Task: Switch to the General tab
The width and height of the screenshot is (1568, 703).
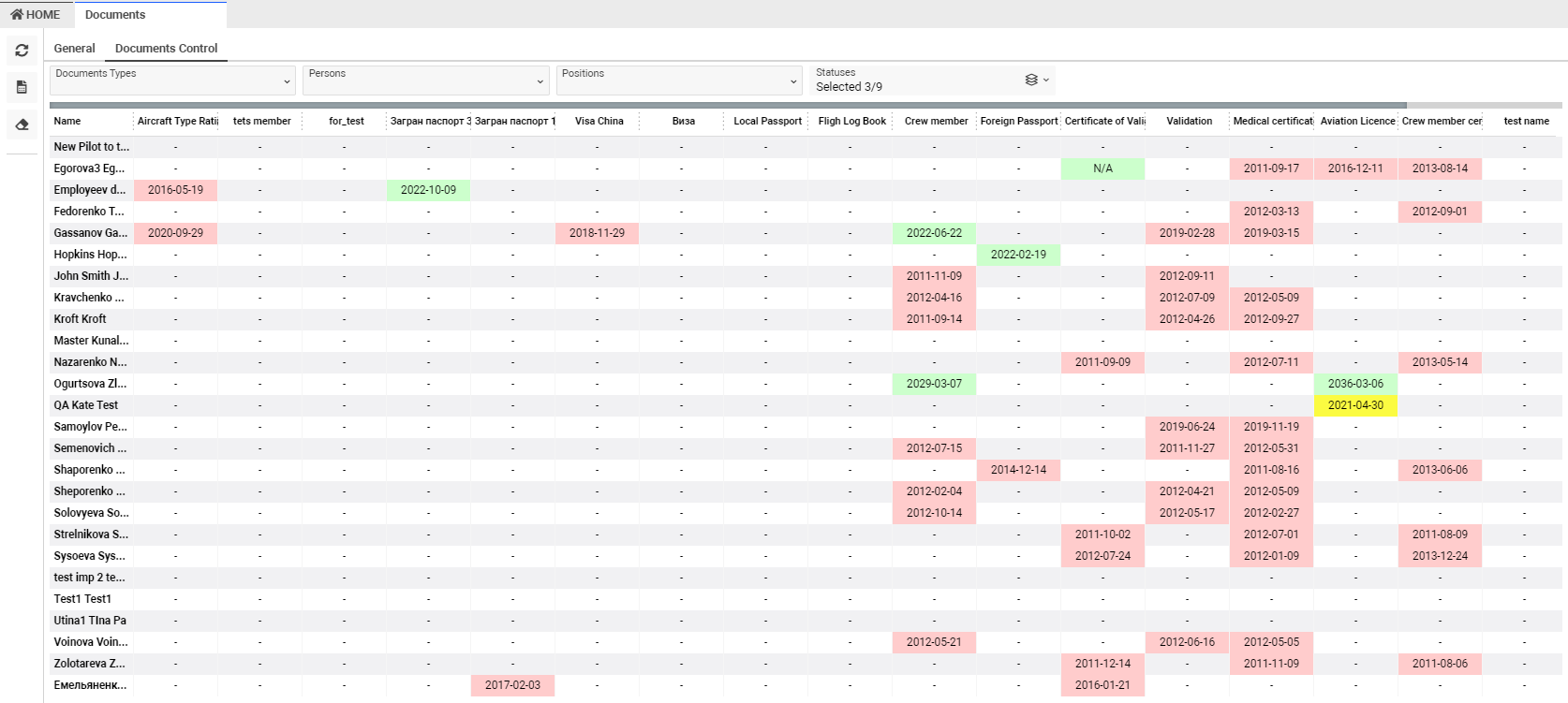Action: point(74,49)
